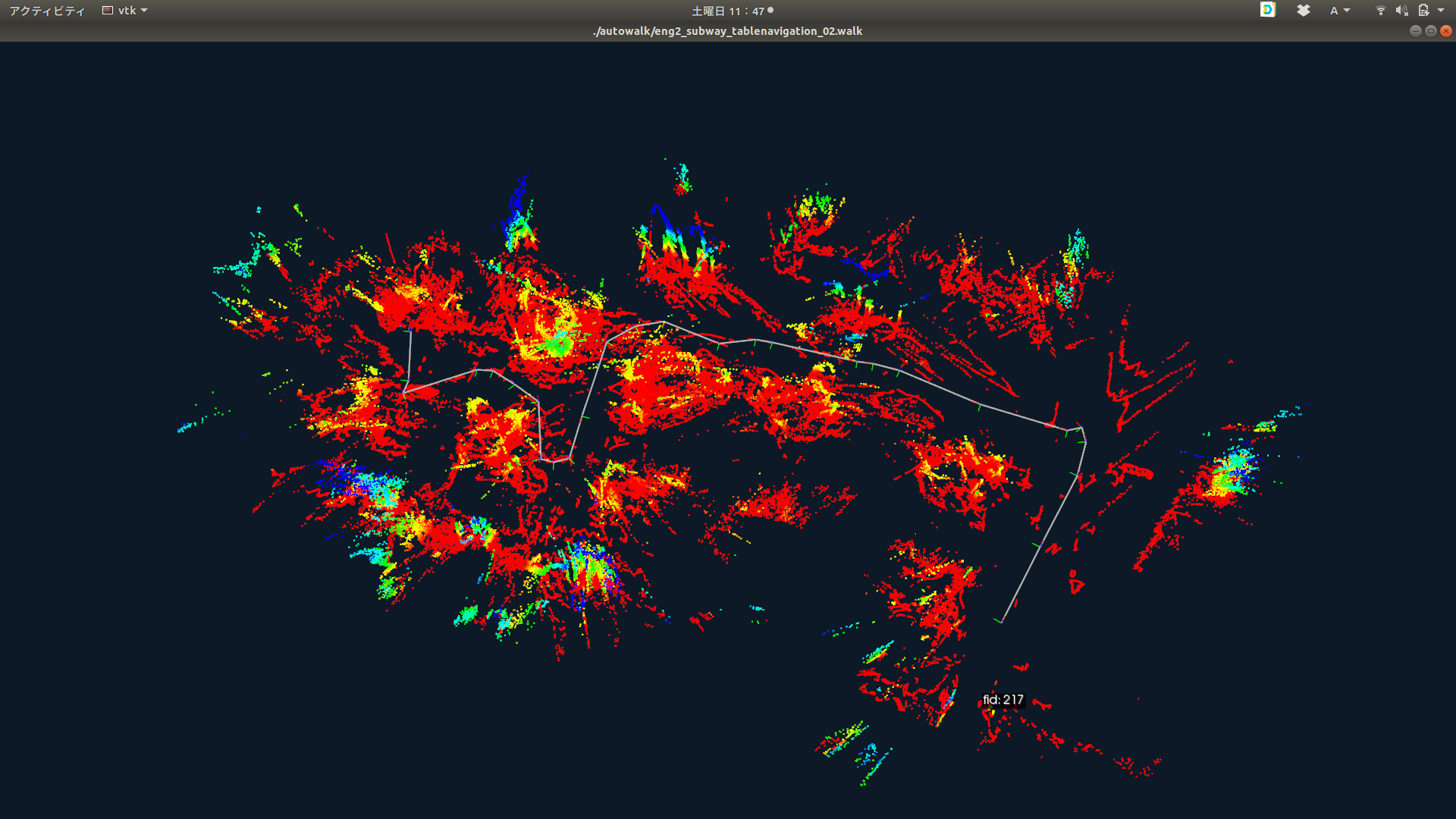
Task: Click the fid: 217 label
Action: 1003,699
